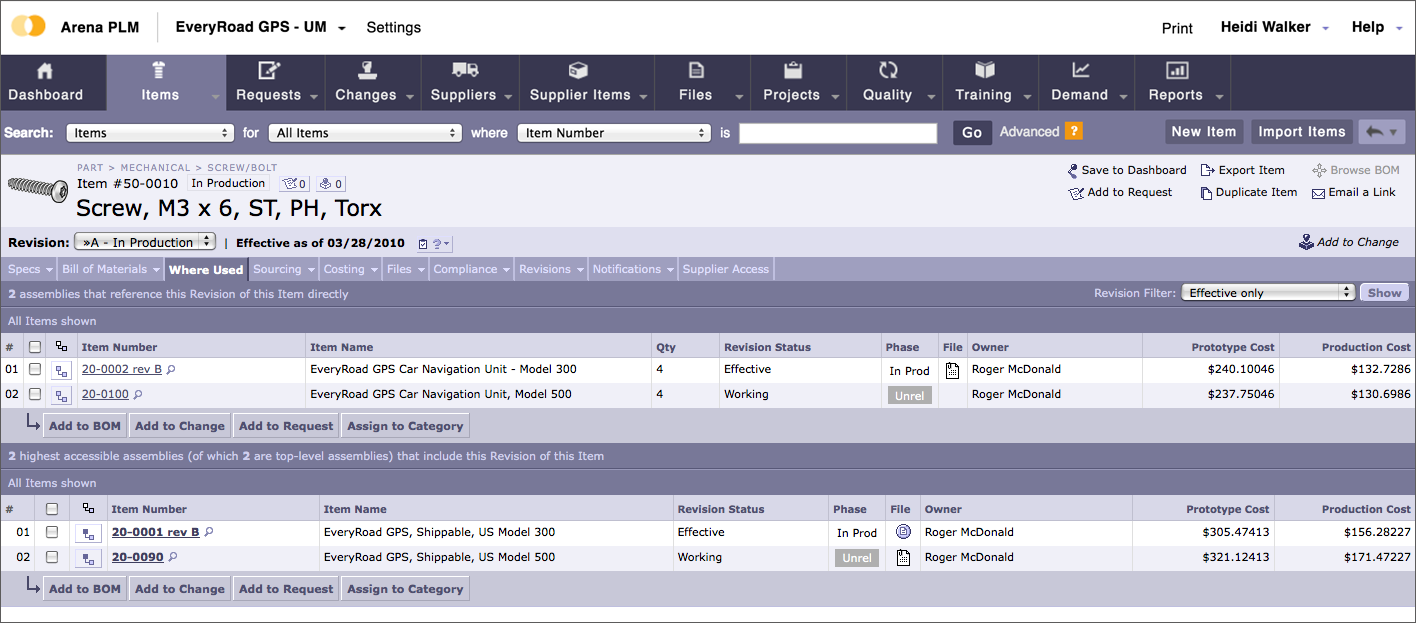Screen dimensions: 1416x623
Task: Check the box for row 20-0002 rev B
Action: [x=35, y=369]
